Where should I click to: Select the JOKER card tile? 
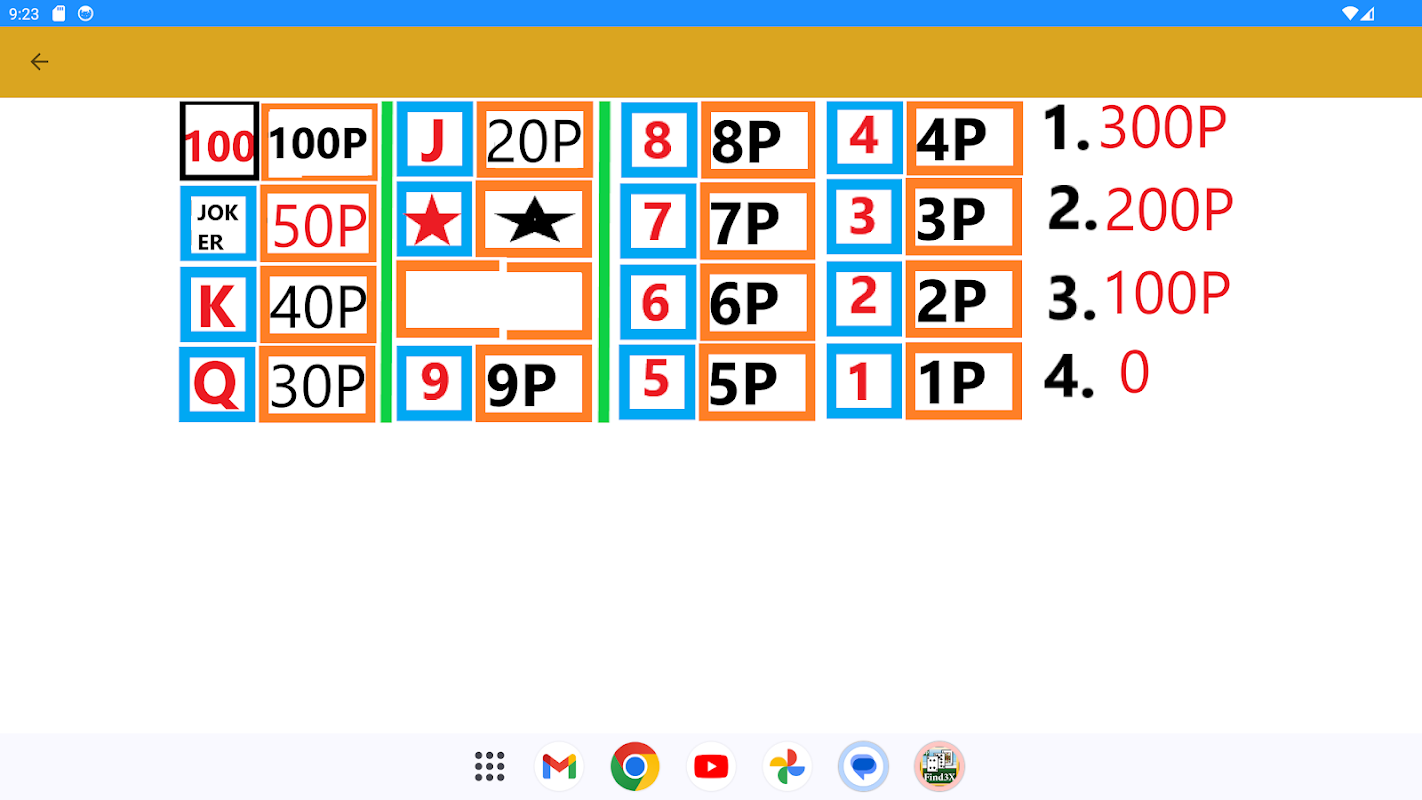pyautogui.click(x=218, y=224)
